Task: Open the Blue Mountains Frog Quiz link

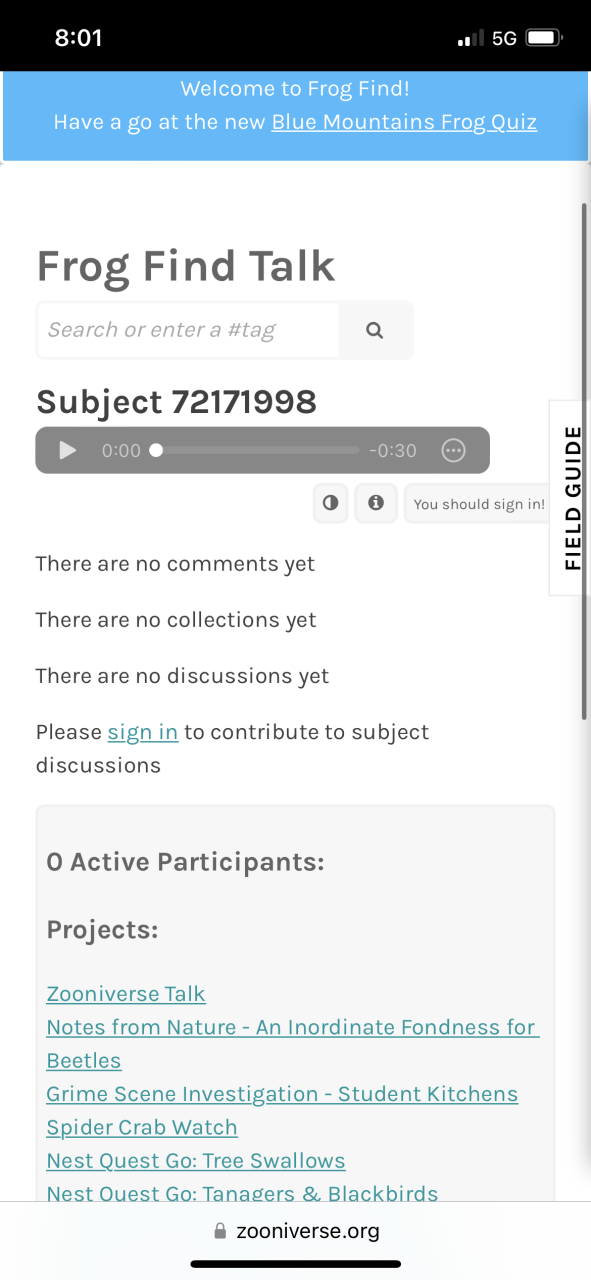Action: [404, 122]
